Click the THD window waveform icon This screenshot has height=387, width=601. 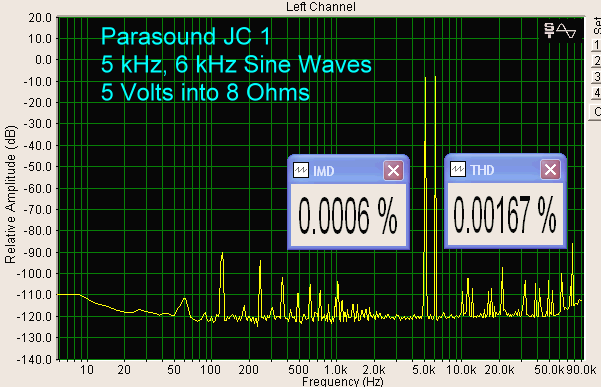point(458,169)
